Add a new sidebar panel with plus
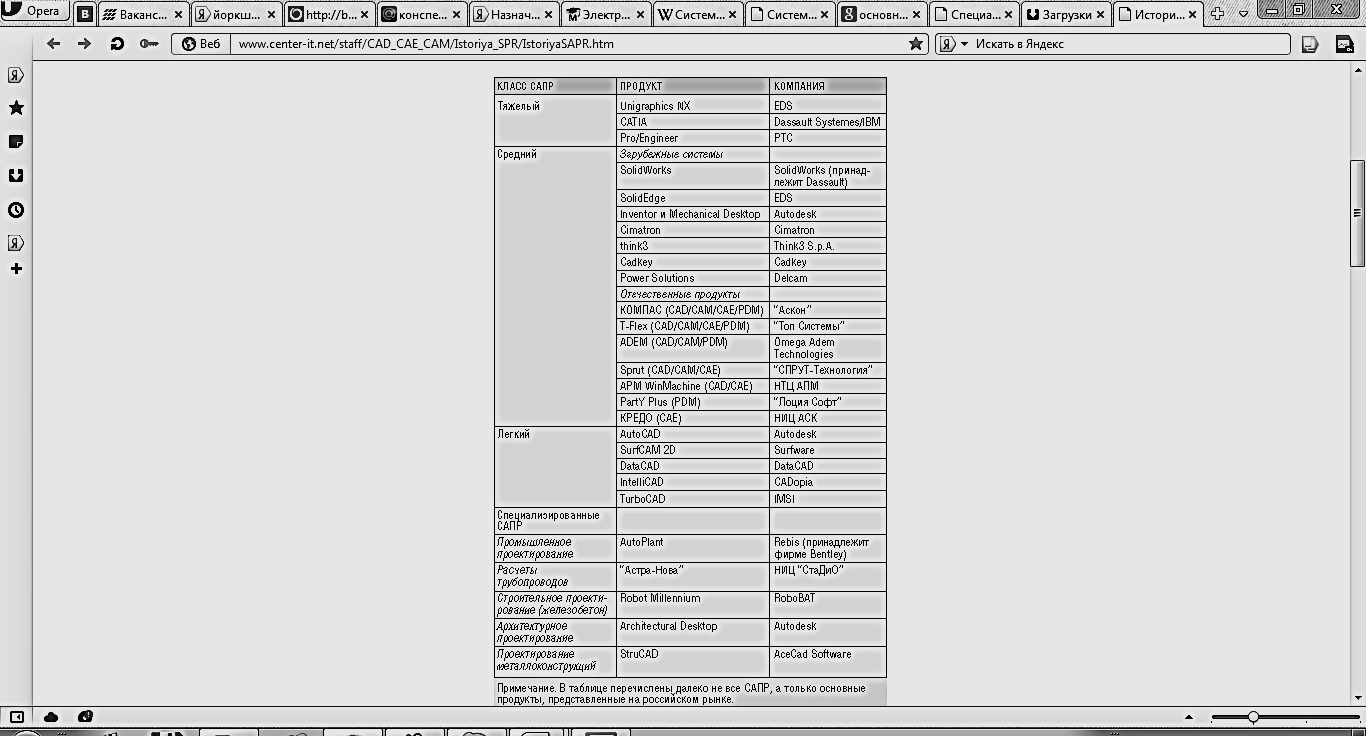The width and height of the screenshot is (1366, 736). tap(16, 269)
